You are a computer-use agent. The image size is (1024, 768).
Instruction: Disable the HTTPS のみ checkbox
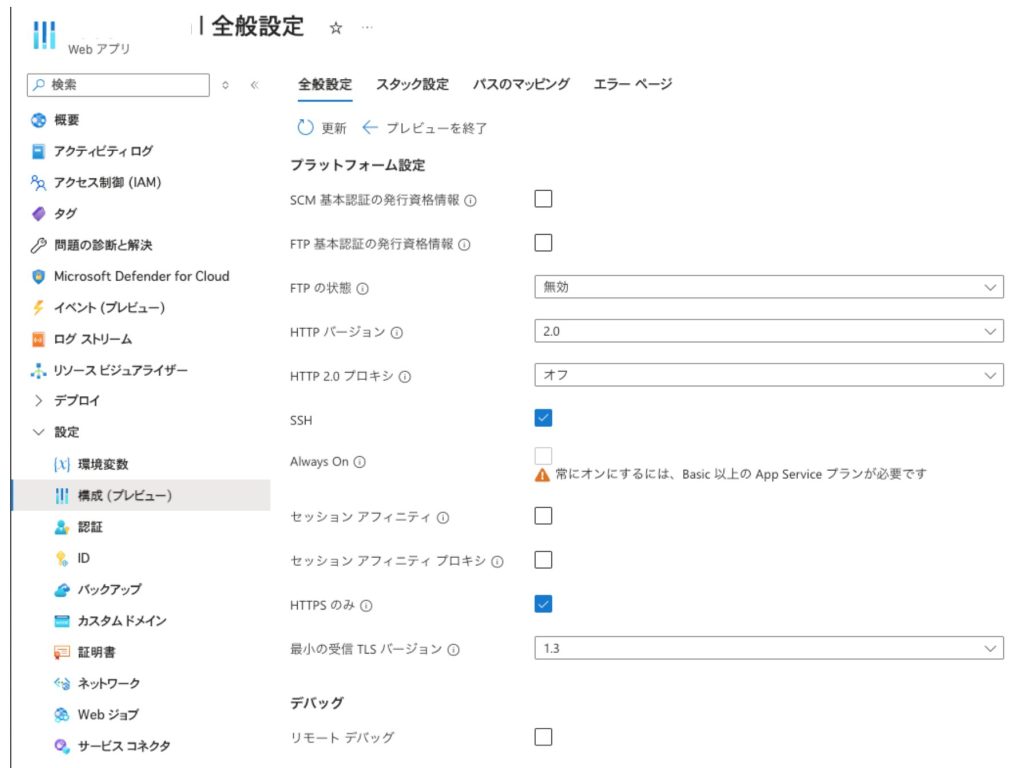point(543,604)
